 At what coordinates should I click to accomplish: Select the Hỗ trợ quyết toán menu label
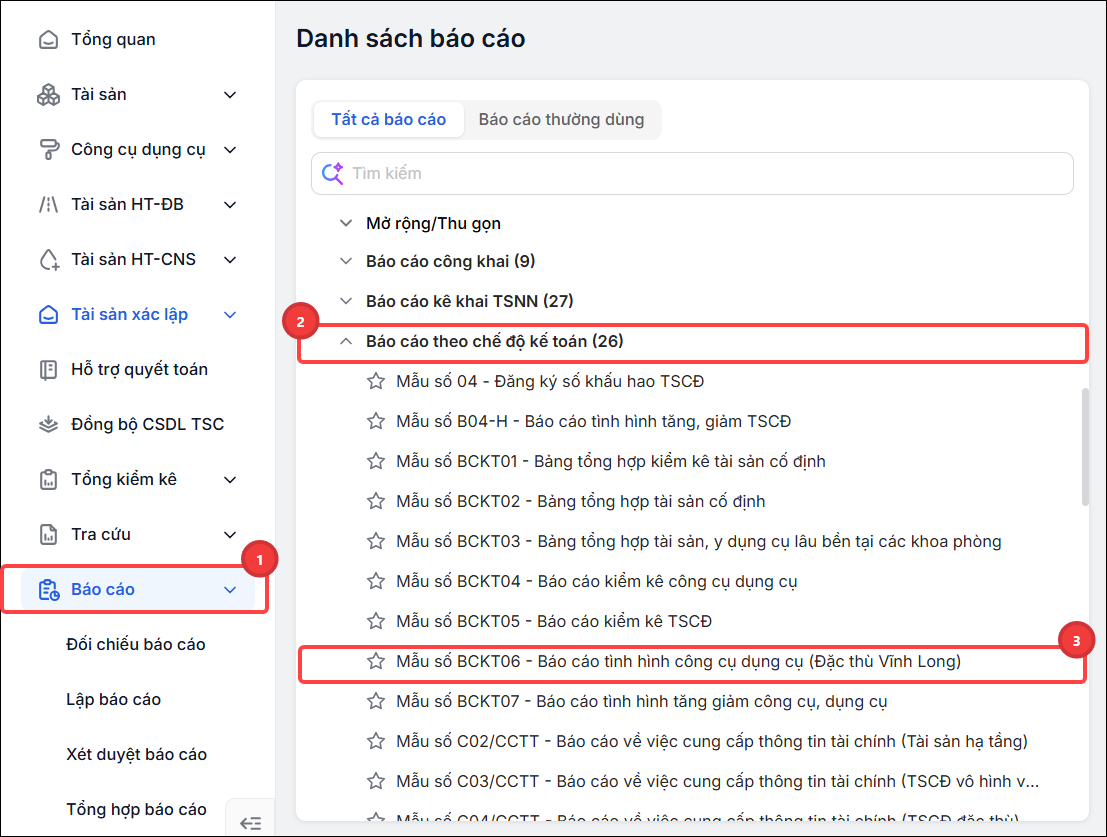point(139,370)
